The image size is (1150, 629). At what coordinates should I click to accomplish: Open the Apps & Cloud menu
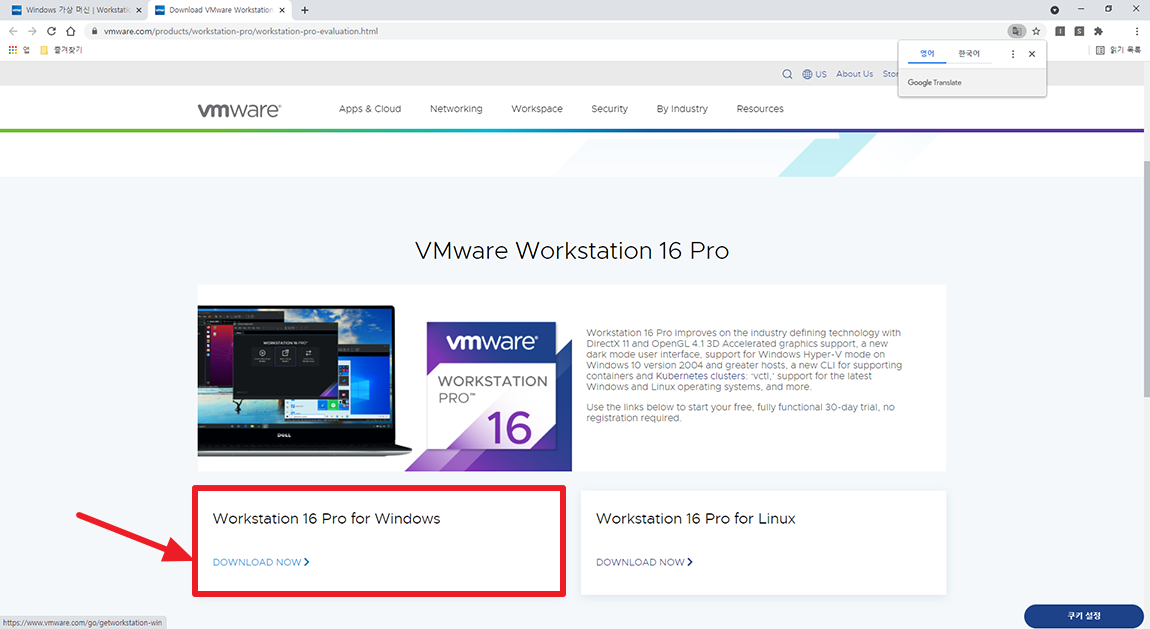[x=370, y=108]
